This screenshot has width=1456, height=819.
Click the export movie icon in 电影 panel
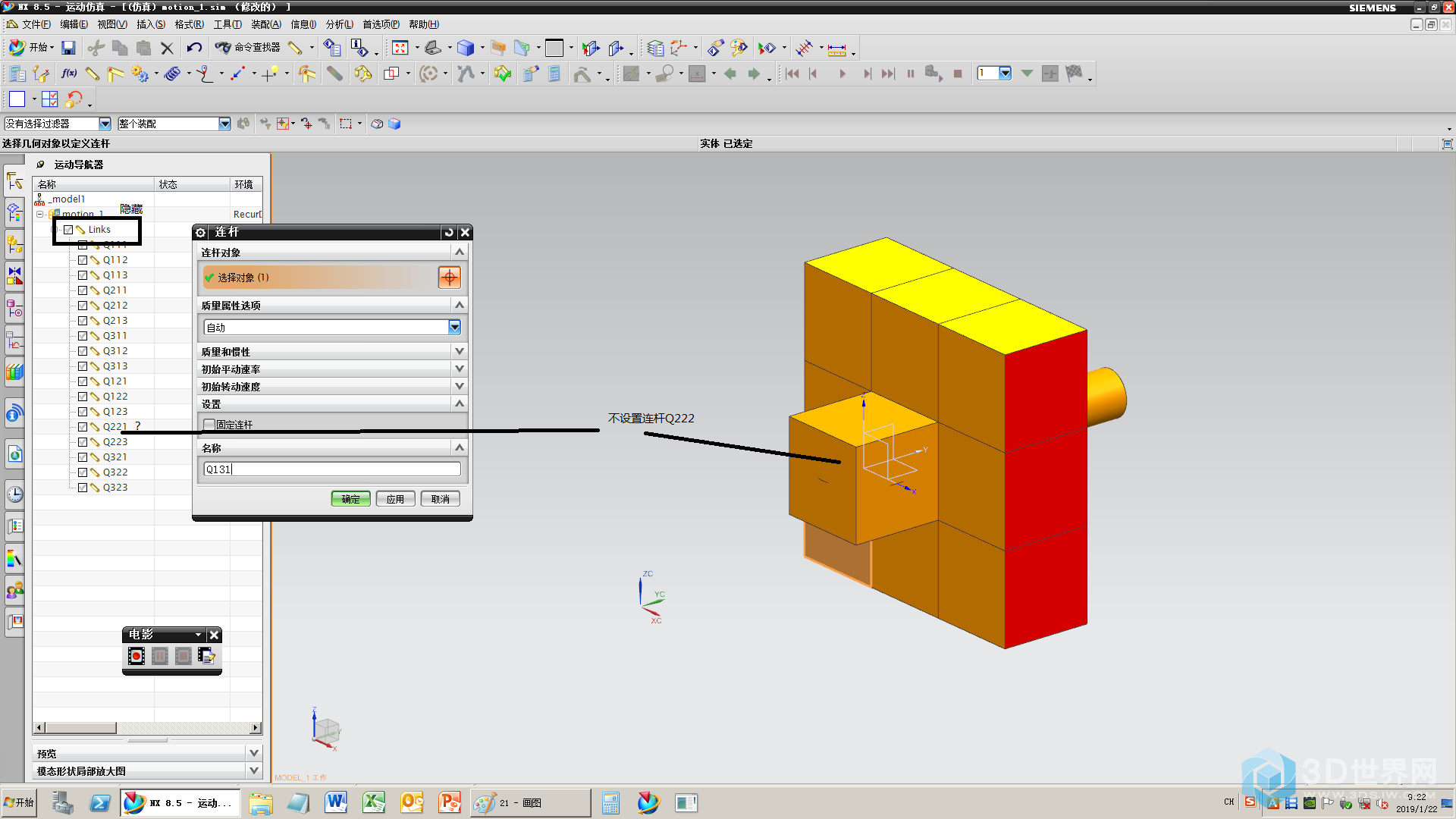click(207, 656)
